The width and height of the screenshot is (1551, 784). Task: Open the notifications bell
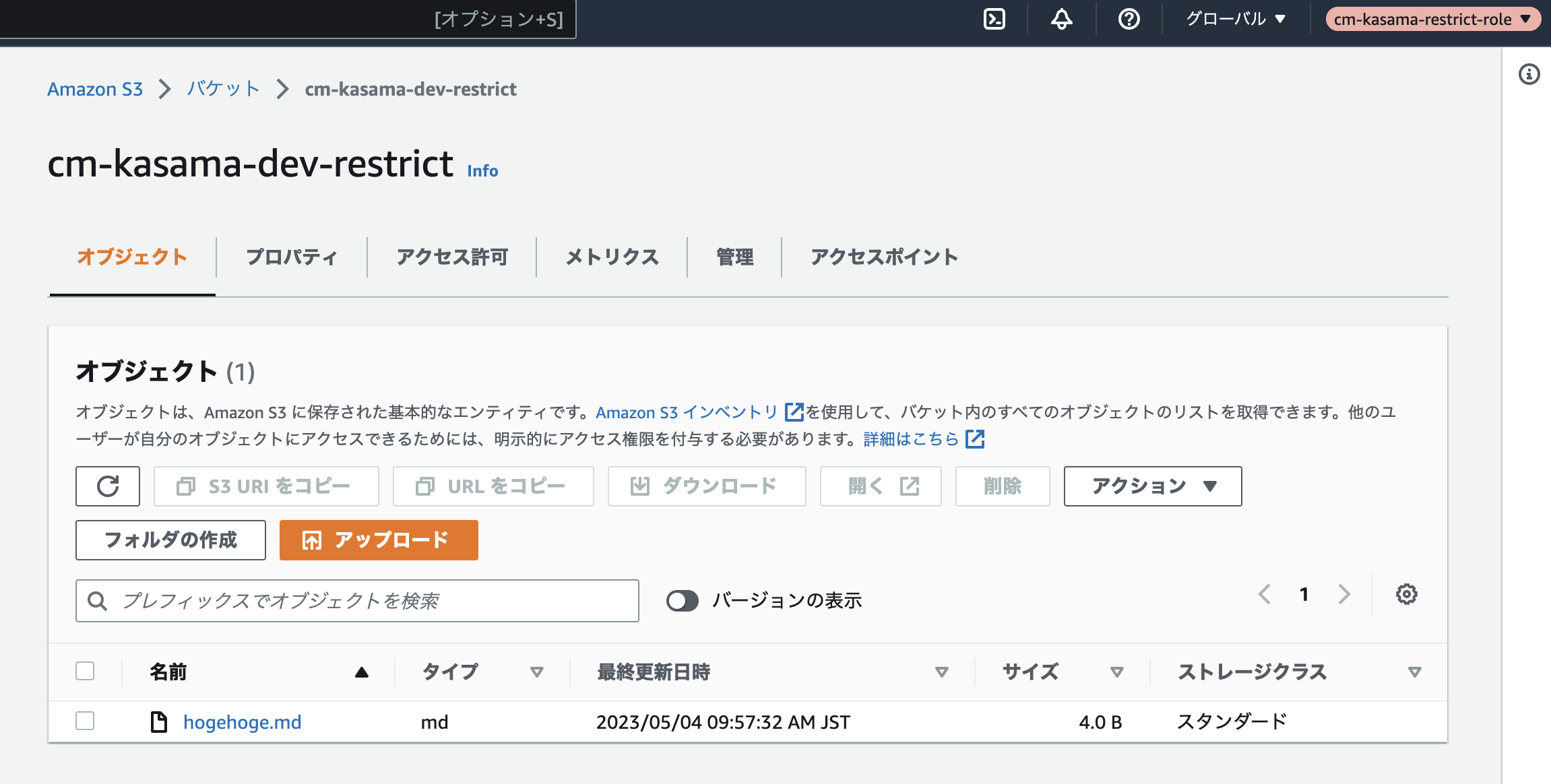point(1062,19)
